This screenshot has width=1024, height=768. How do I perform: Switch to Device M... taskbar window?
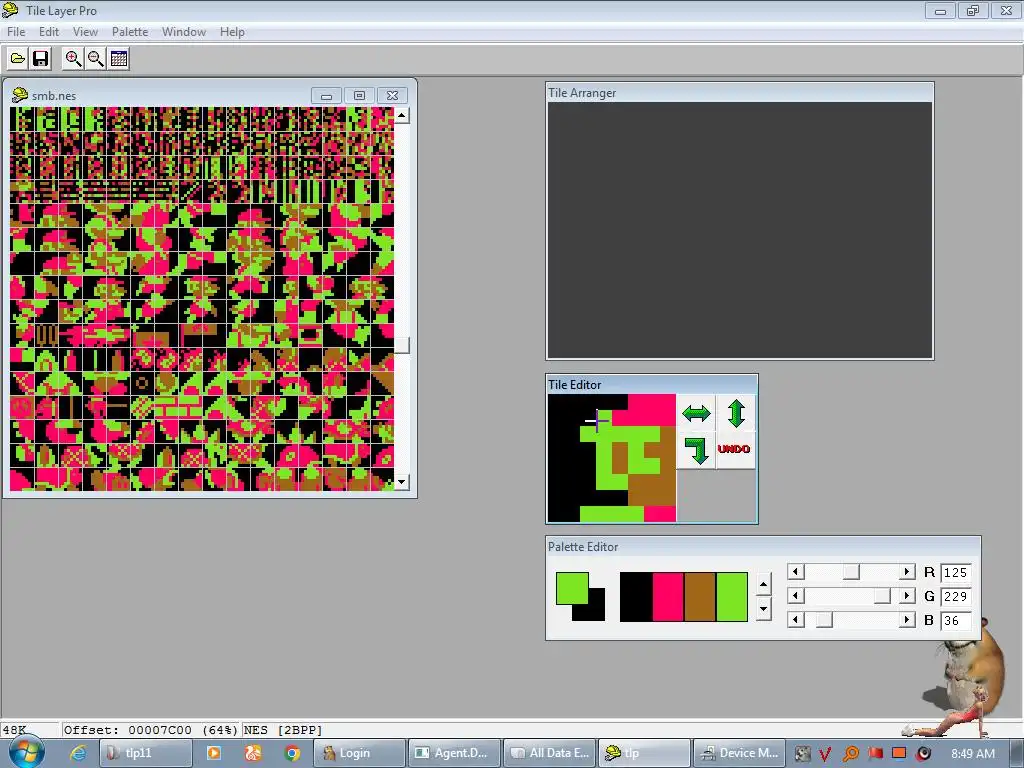(739, 753)
